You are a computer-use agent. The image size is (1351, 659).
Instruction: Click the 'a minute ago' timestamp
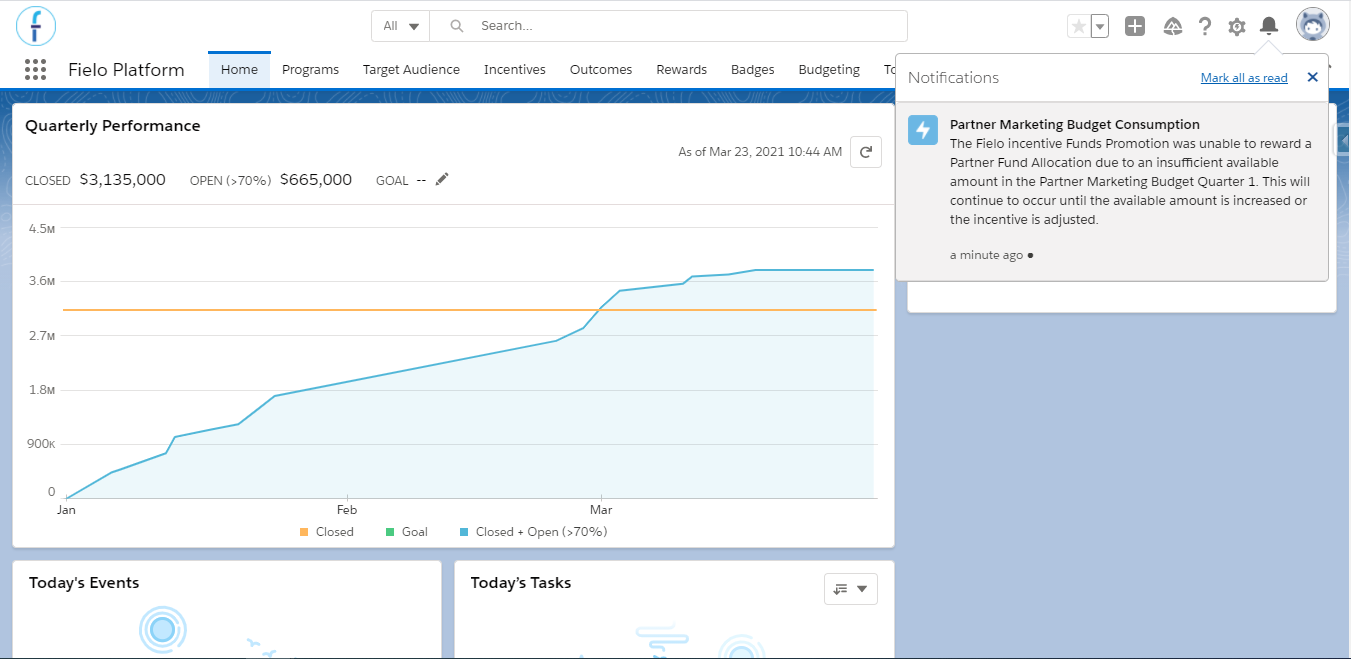pos(986,255)
